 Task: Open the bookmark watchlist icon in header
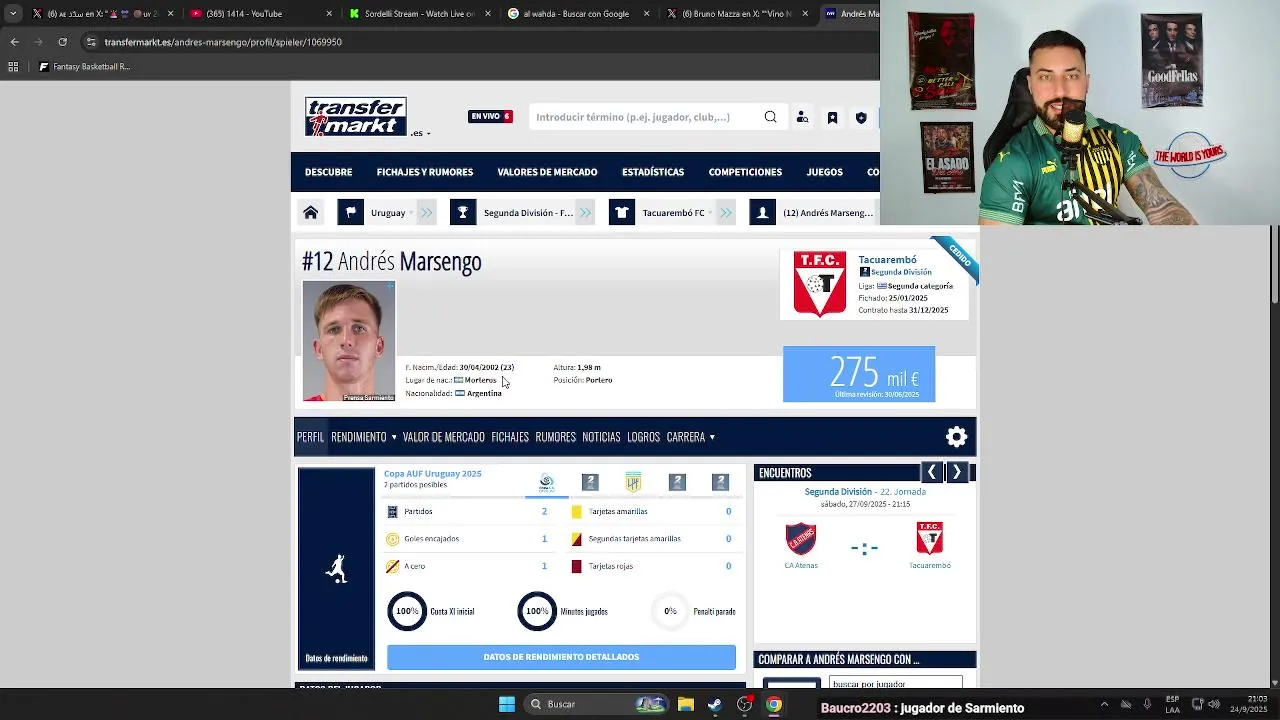coord(832,117)
